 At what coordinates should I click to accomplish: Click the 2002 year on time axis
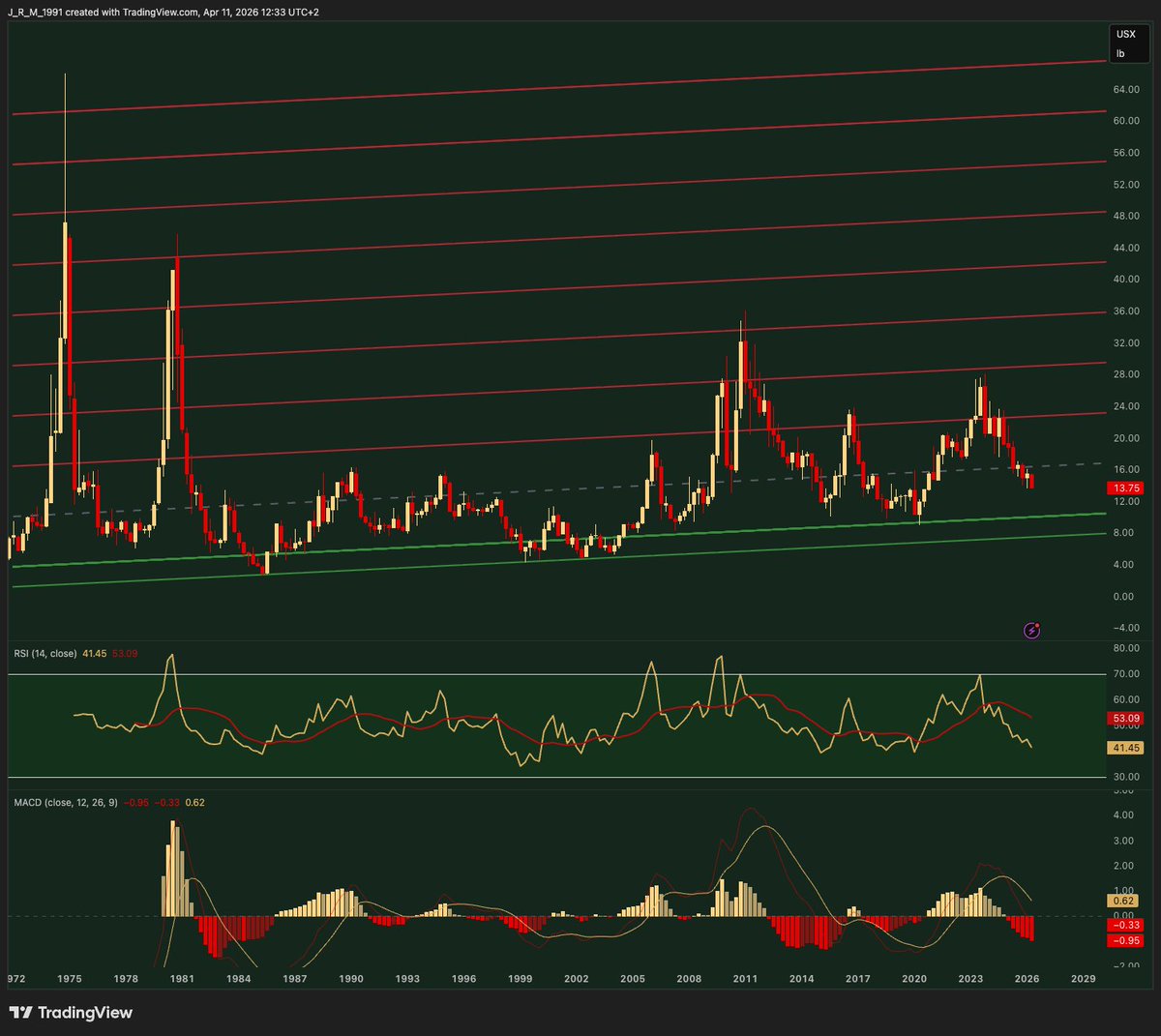[x=577, y=979]
